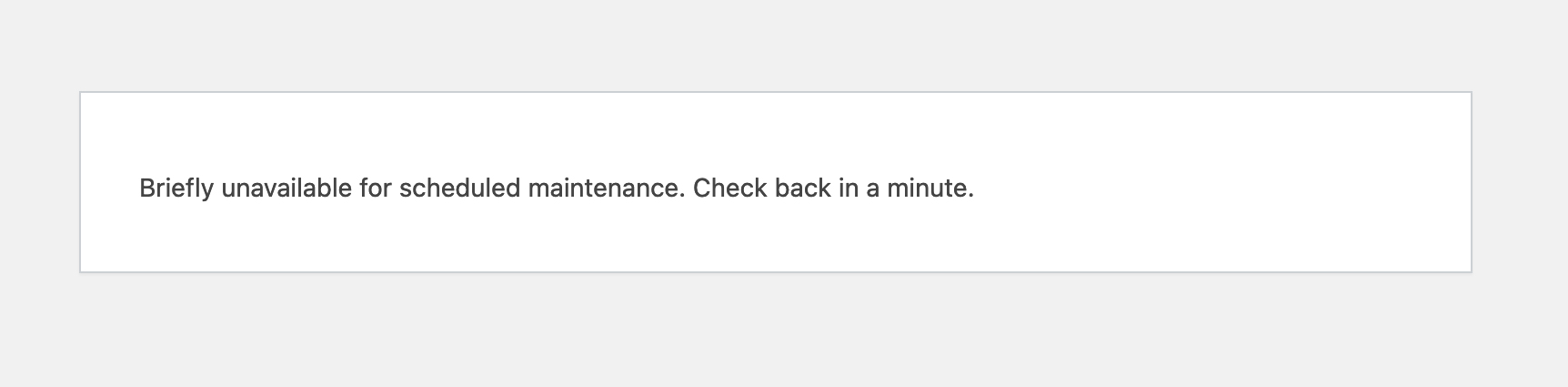Click the white space above the maintenance text
This screenshot has width=1568, height=387.
(x=775, y=133)
